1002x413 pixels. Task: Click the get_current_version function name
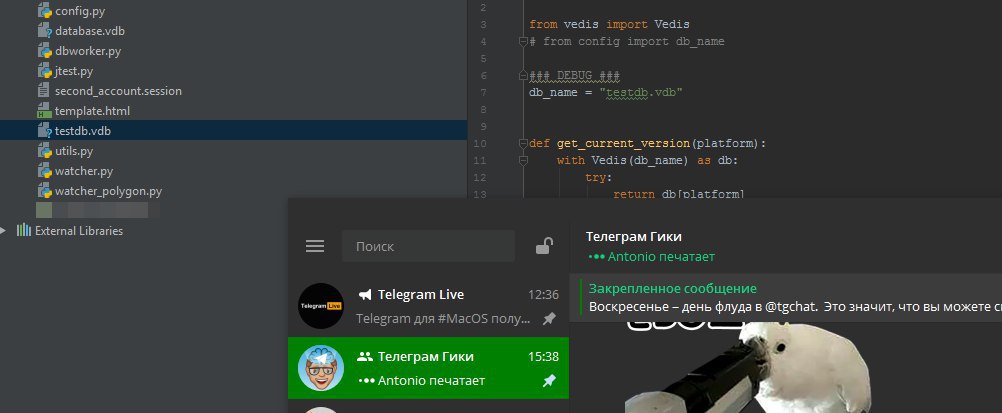(623, 143)
